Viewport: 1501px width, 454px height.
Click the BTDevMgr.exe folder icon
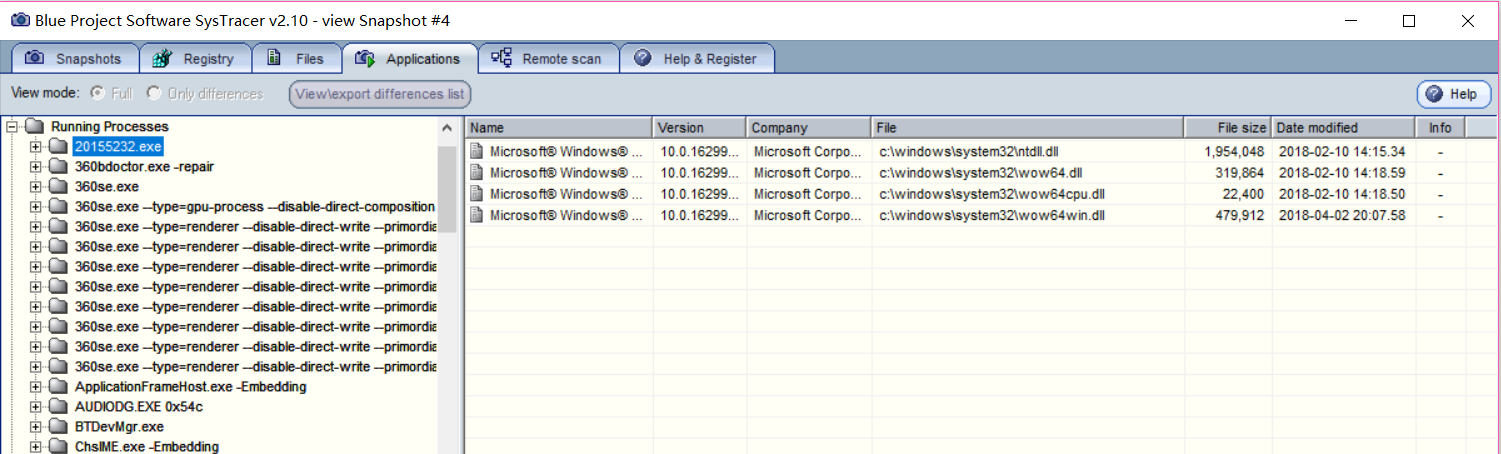(x=58, y=427)
